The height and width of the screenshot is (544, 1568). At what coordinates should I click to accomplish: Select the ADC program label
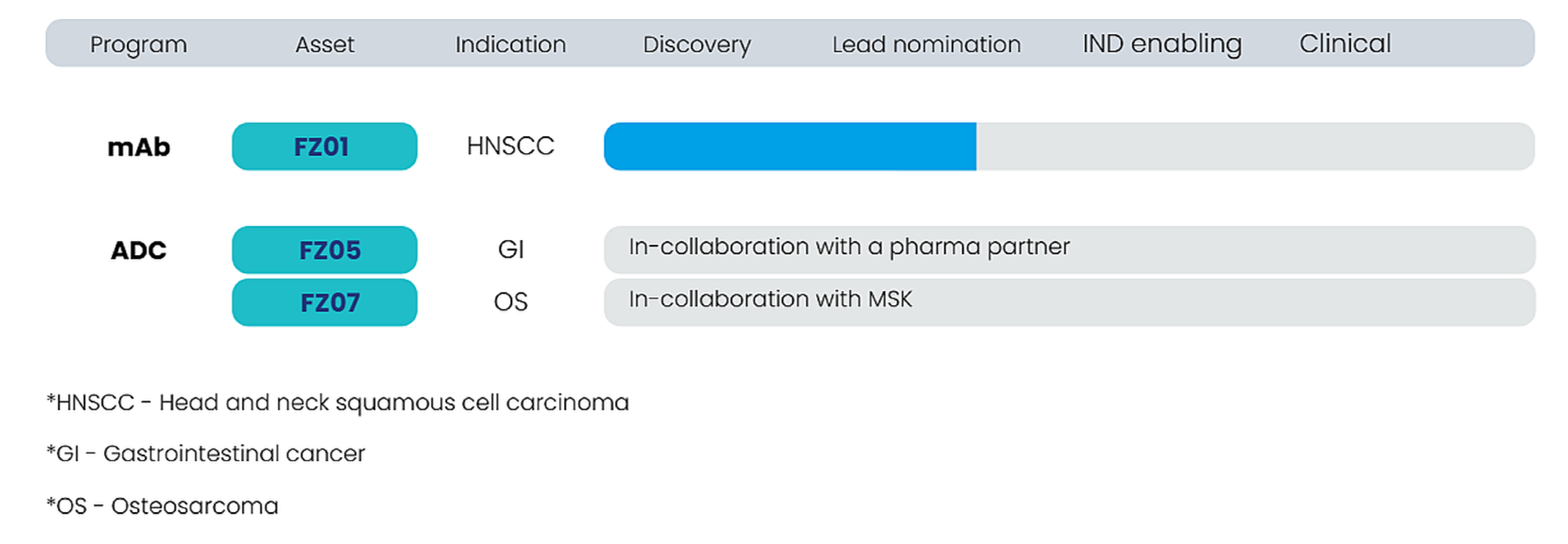pyautogui.click(x=139, y=250)
